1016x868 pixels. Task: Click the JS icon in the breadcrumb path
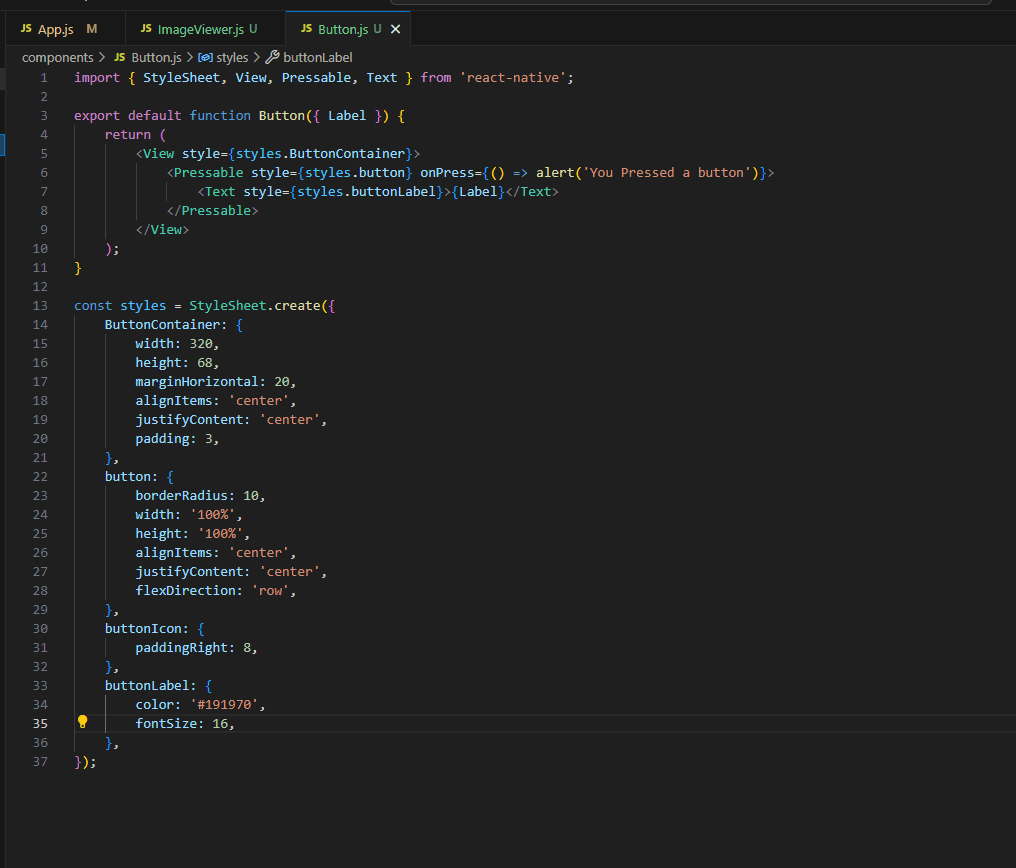pyautogui.click(x=120, y=58)
